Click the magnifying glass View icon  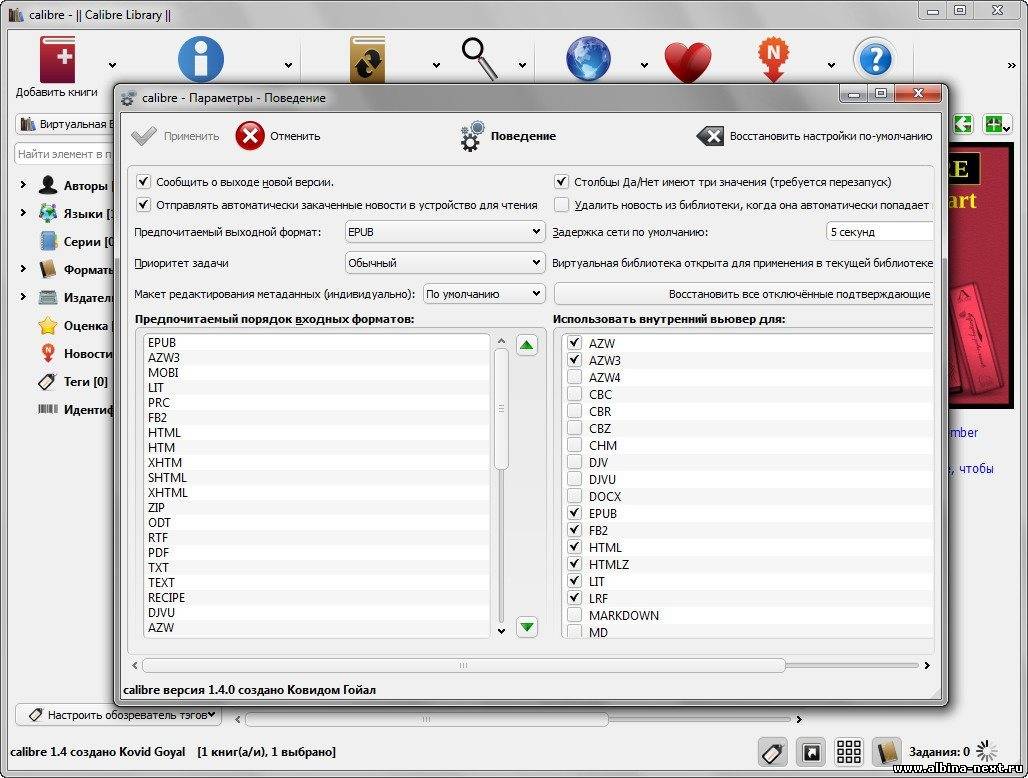click(479, 59)
